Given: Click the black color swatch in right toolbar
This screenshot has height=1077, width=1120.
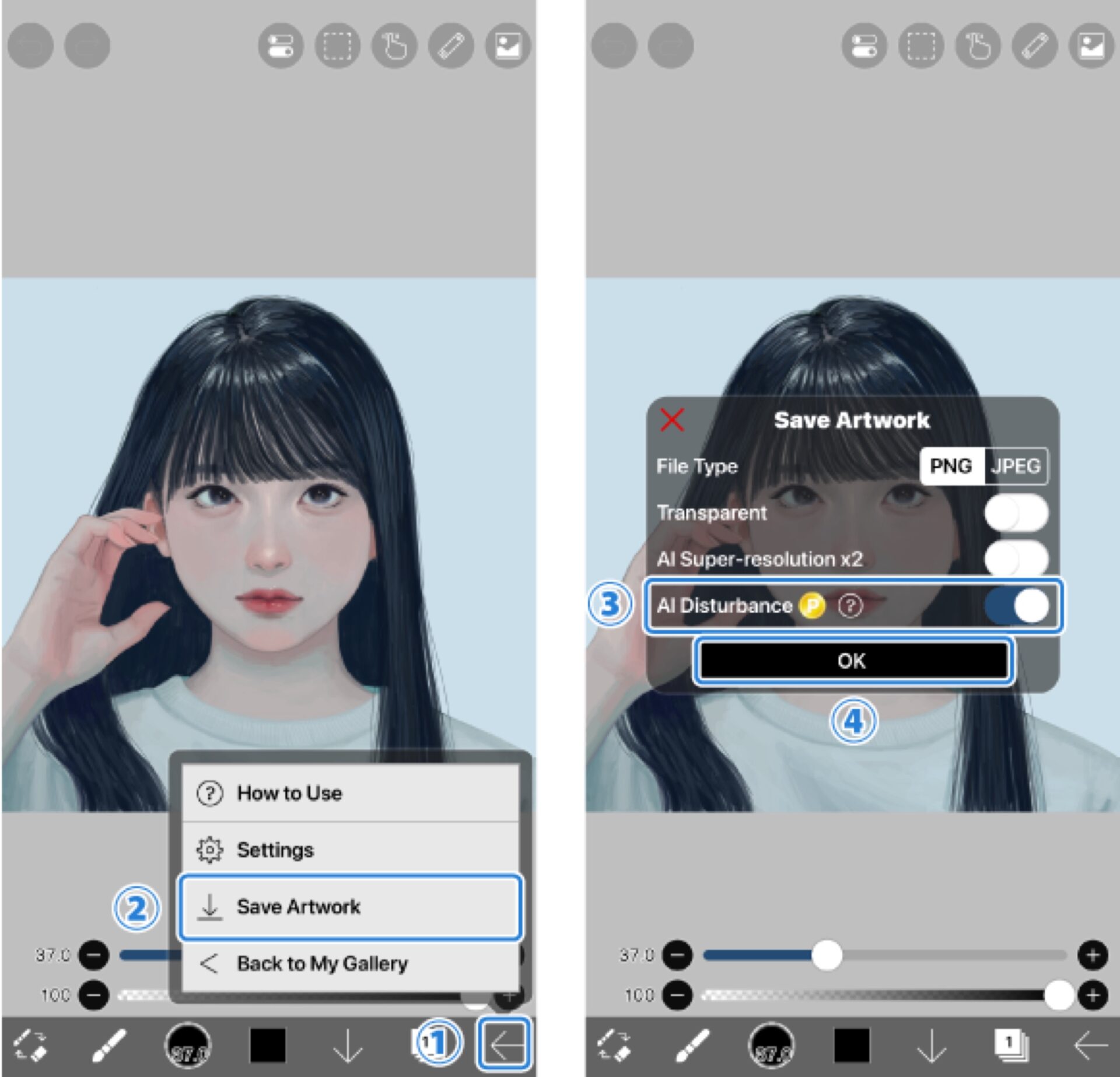Looking at the screenshot, I should [x=852, y=1045].
